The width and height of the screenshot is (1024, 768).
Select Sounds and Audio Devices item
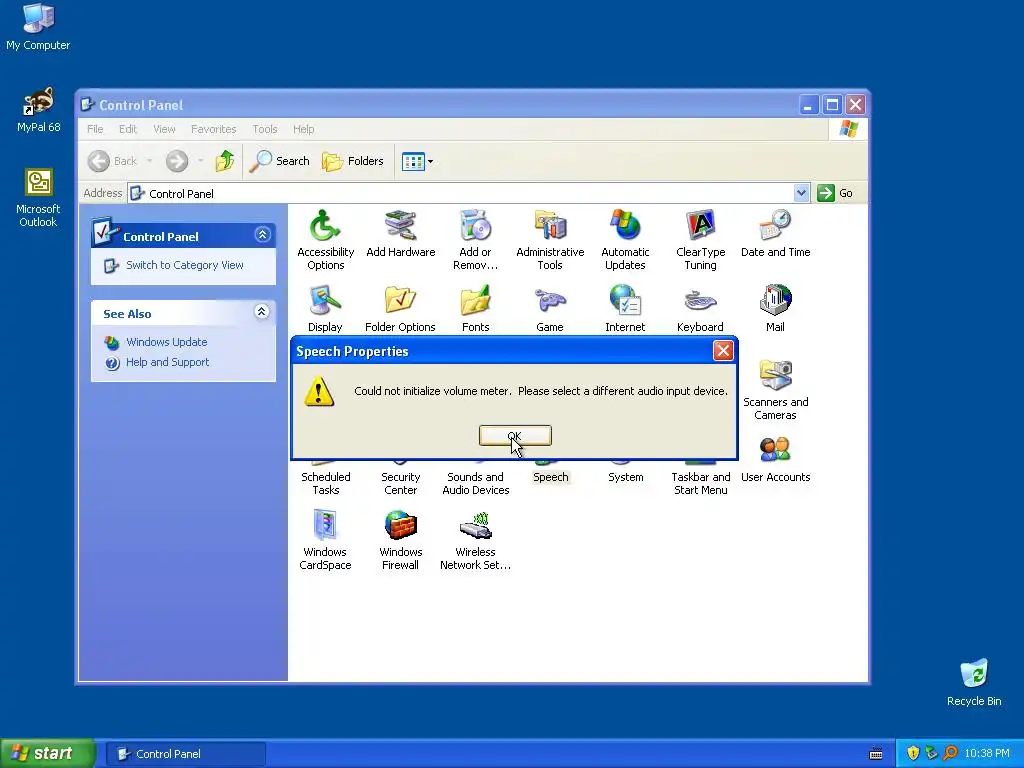click(x=475, y=483)
